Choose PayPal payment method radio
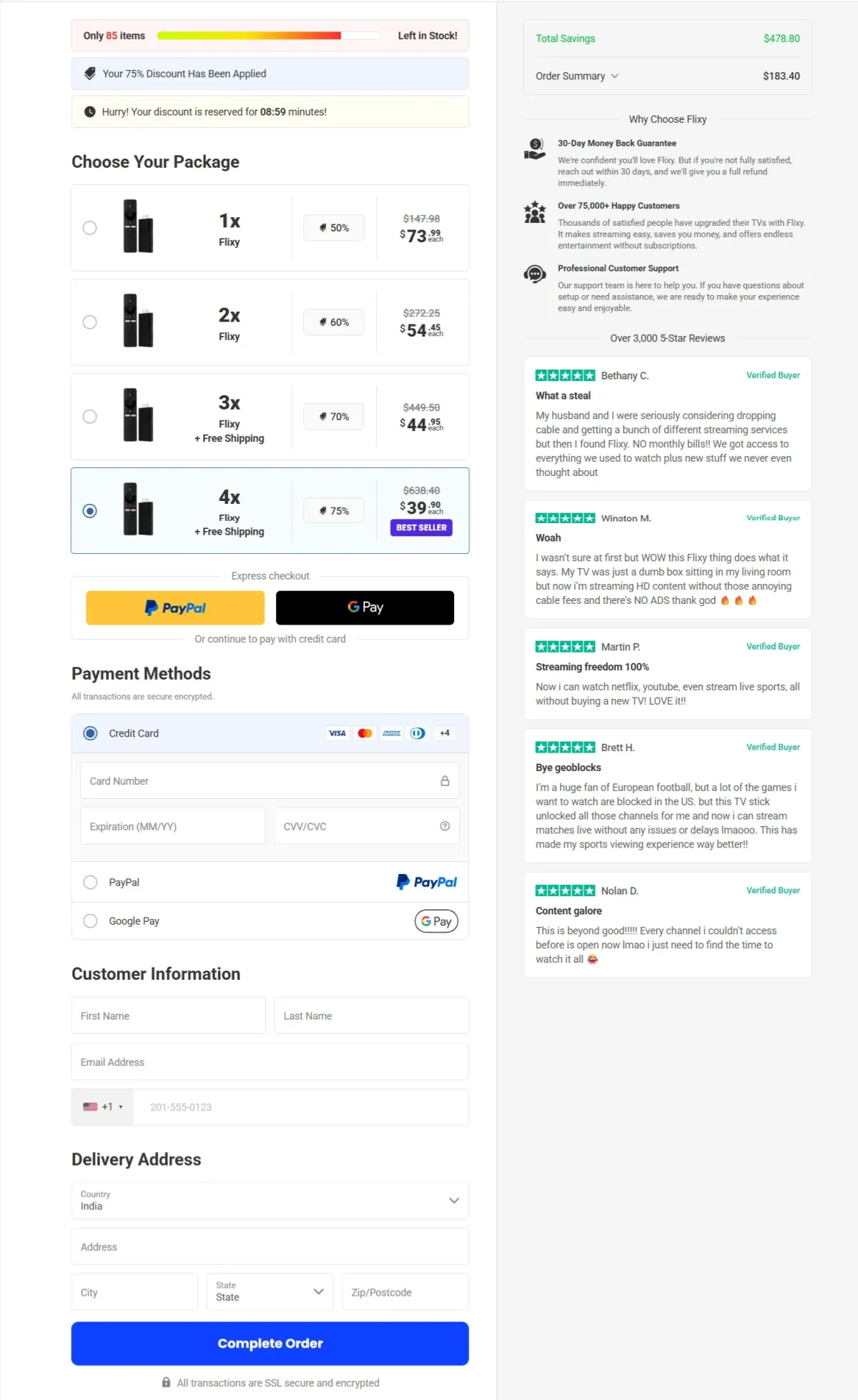This screenshot has height=1400, width=858. [90, 883]
